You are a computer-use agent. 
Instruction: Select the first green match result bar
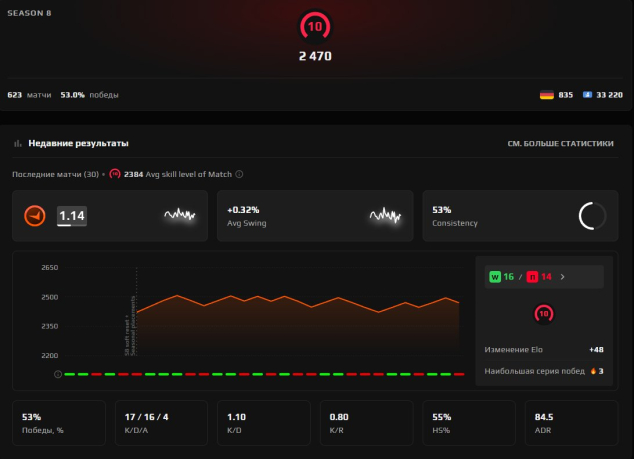pyautogui.click(x=70, y=374)
